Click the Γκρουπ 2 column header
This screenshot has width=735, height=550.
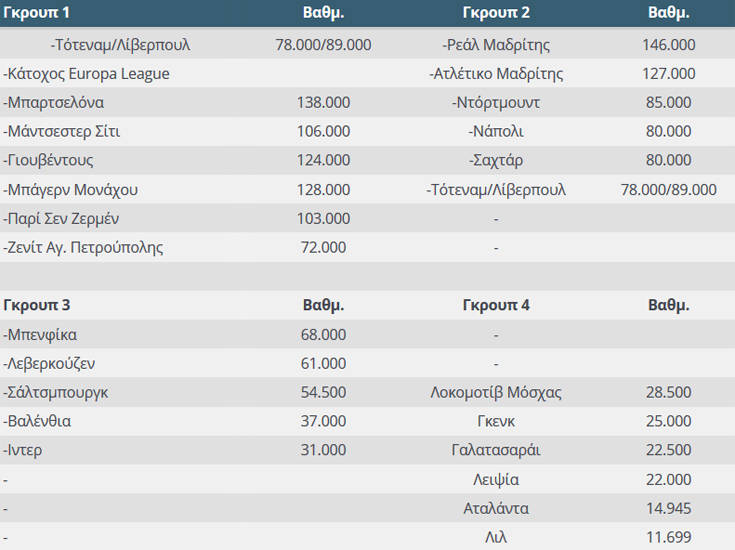coord(496,13)
